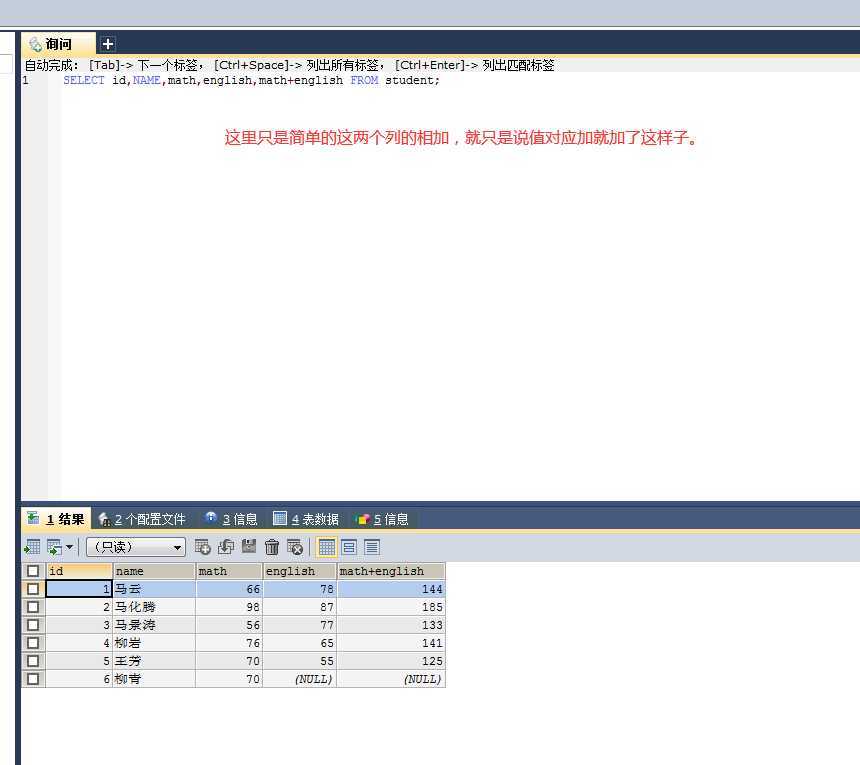Open a new query tab with plus icon
860x765 pixels.
[108, 44]
